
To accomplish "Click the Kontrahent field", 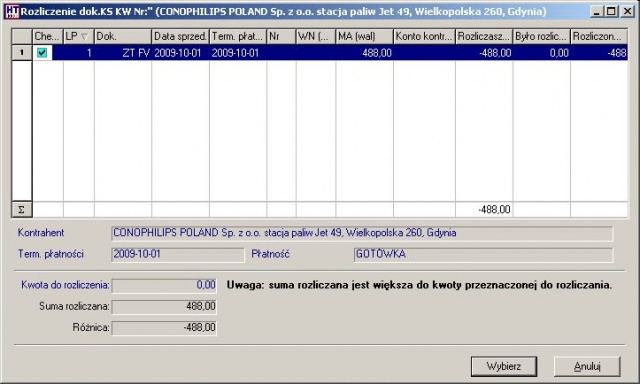I will point(362,233).
